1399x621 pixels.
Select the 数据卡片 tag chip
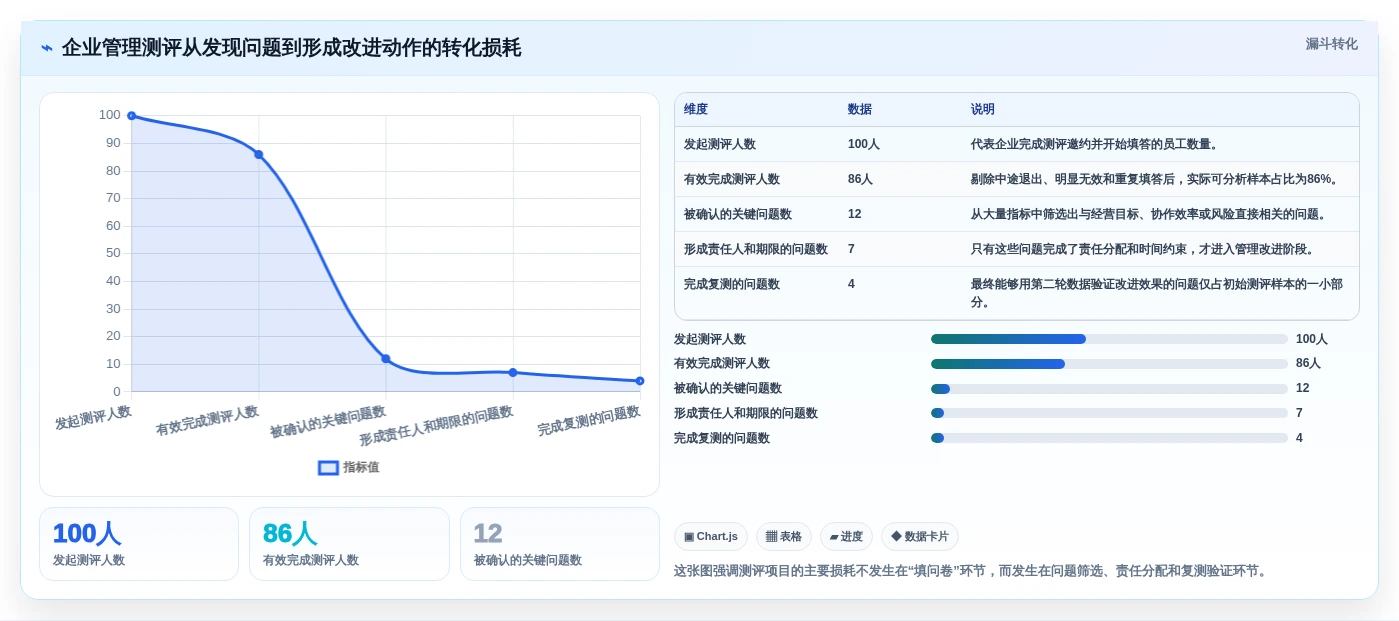click(920, 537)
